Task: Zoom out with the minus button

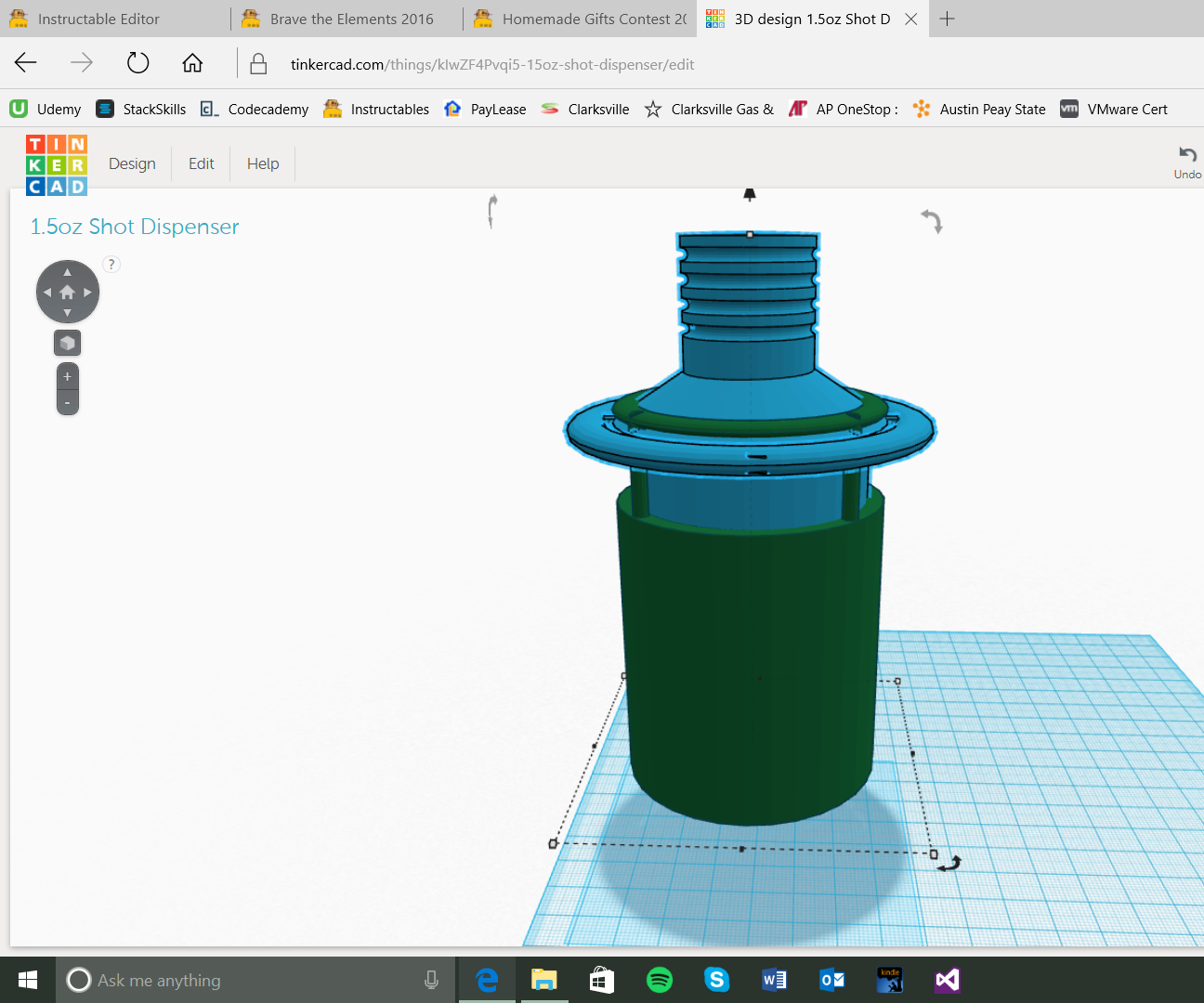Action: [67, 402]
